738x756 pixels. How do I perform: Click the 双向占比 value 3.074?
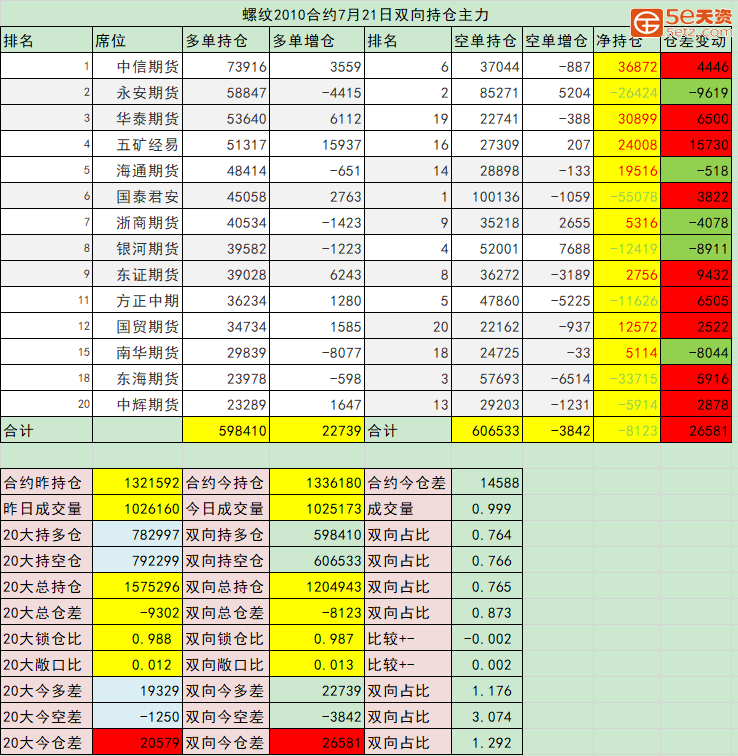[487, 716]
